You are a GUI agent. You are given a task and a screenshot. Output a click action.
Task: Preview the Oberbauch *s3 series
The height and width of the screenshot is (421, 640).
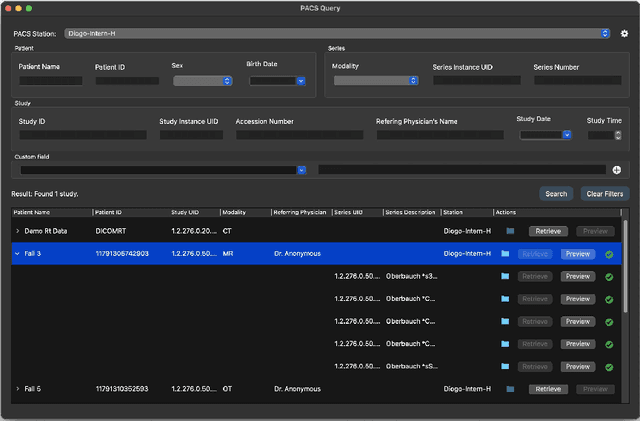point(578,276)
